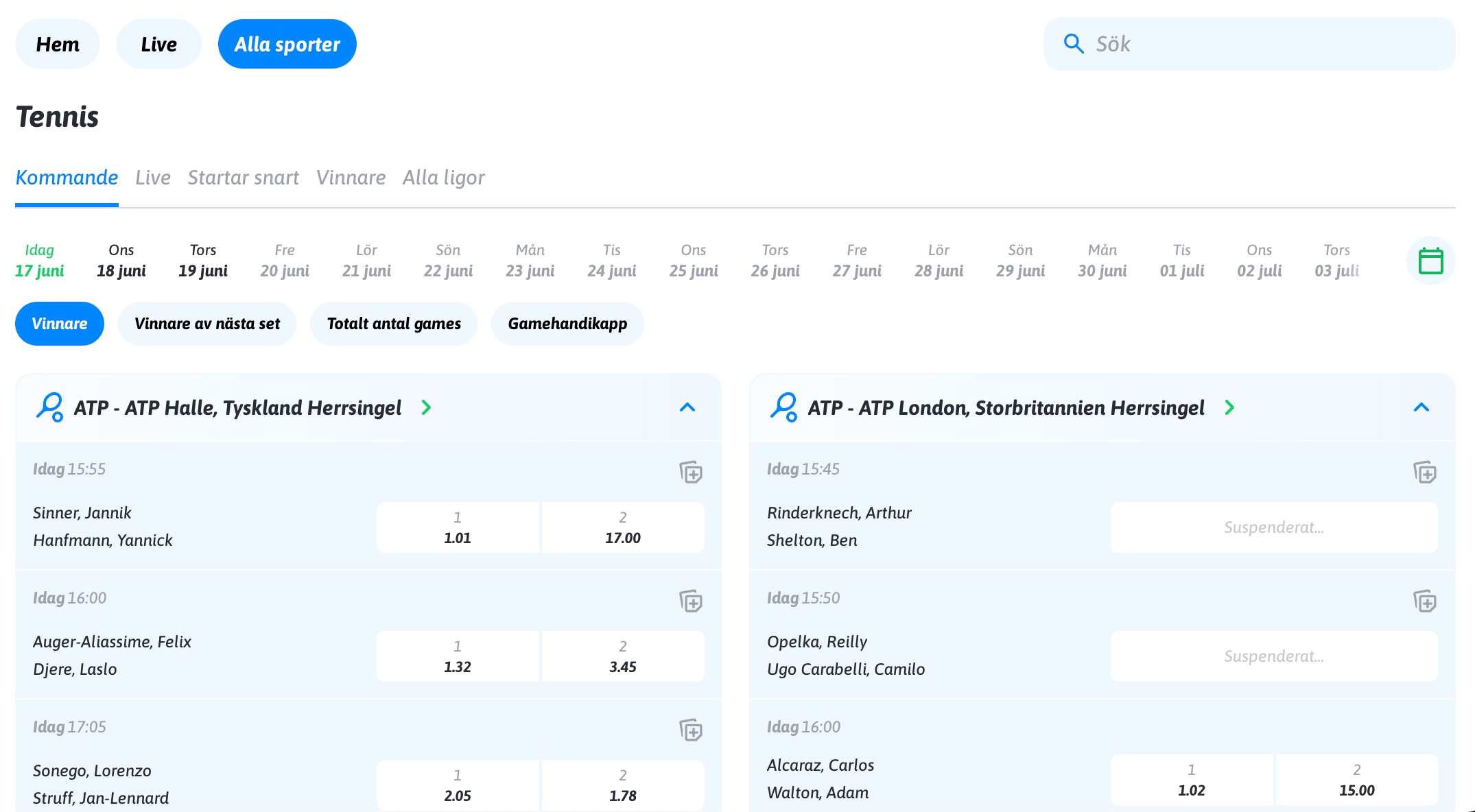Click bet builder icon for Rinderknech match
Viewport: 1475px width, 812px height.
[x=1424, y=473]
